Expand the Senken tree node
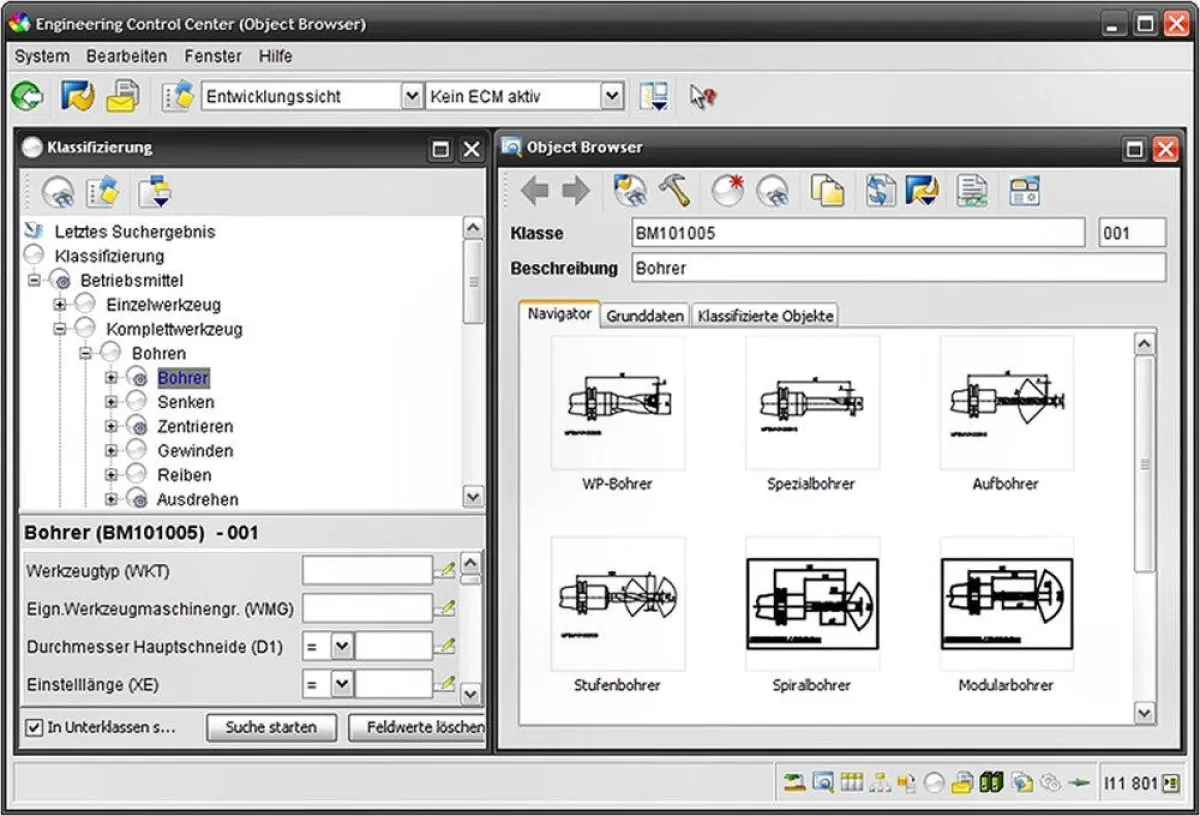This screenshot has width=1200, height=816. [111, 402]
